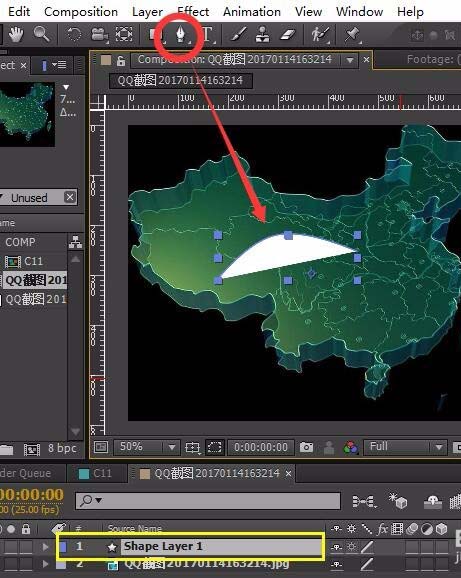461x578 pixels.
Task: Toggle quality switch for Shape Layer 1
Action: [x=367, y=547]
